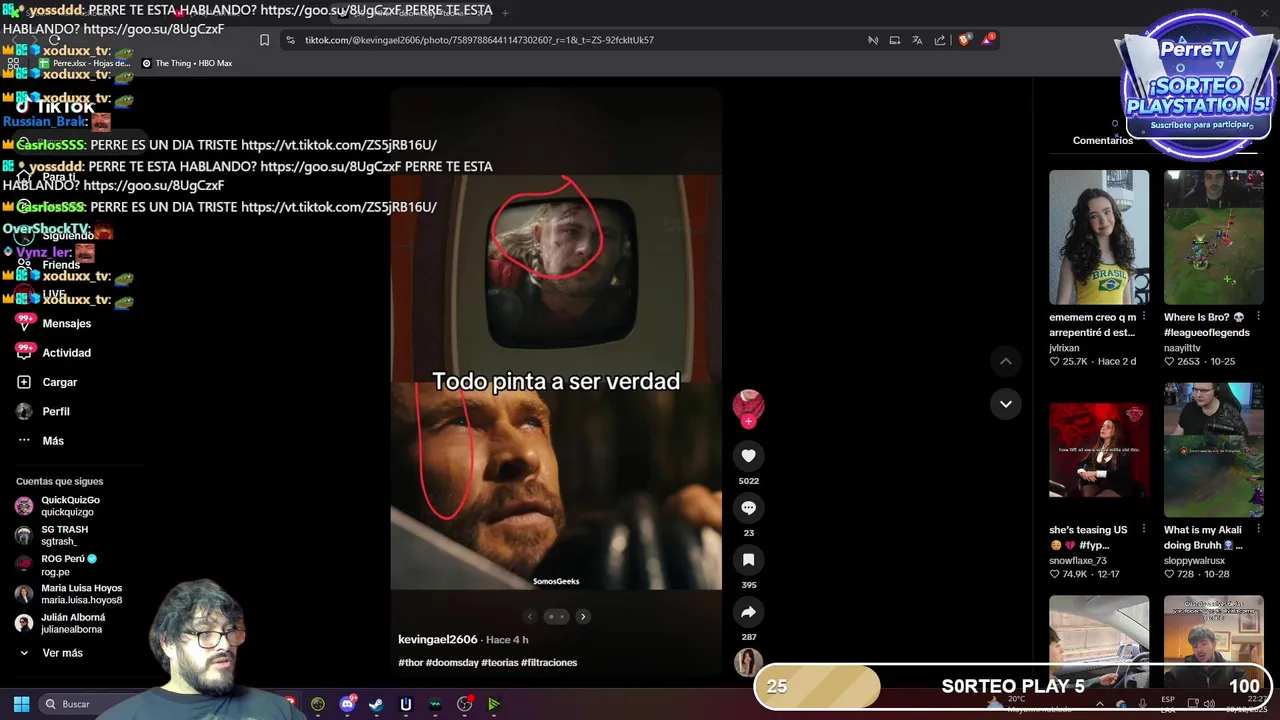Image resolution: width=1280 pixels, height=720 pixels.
Task: Open the Brave Shields lion icon
Action: coord(964,40)
